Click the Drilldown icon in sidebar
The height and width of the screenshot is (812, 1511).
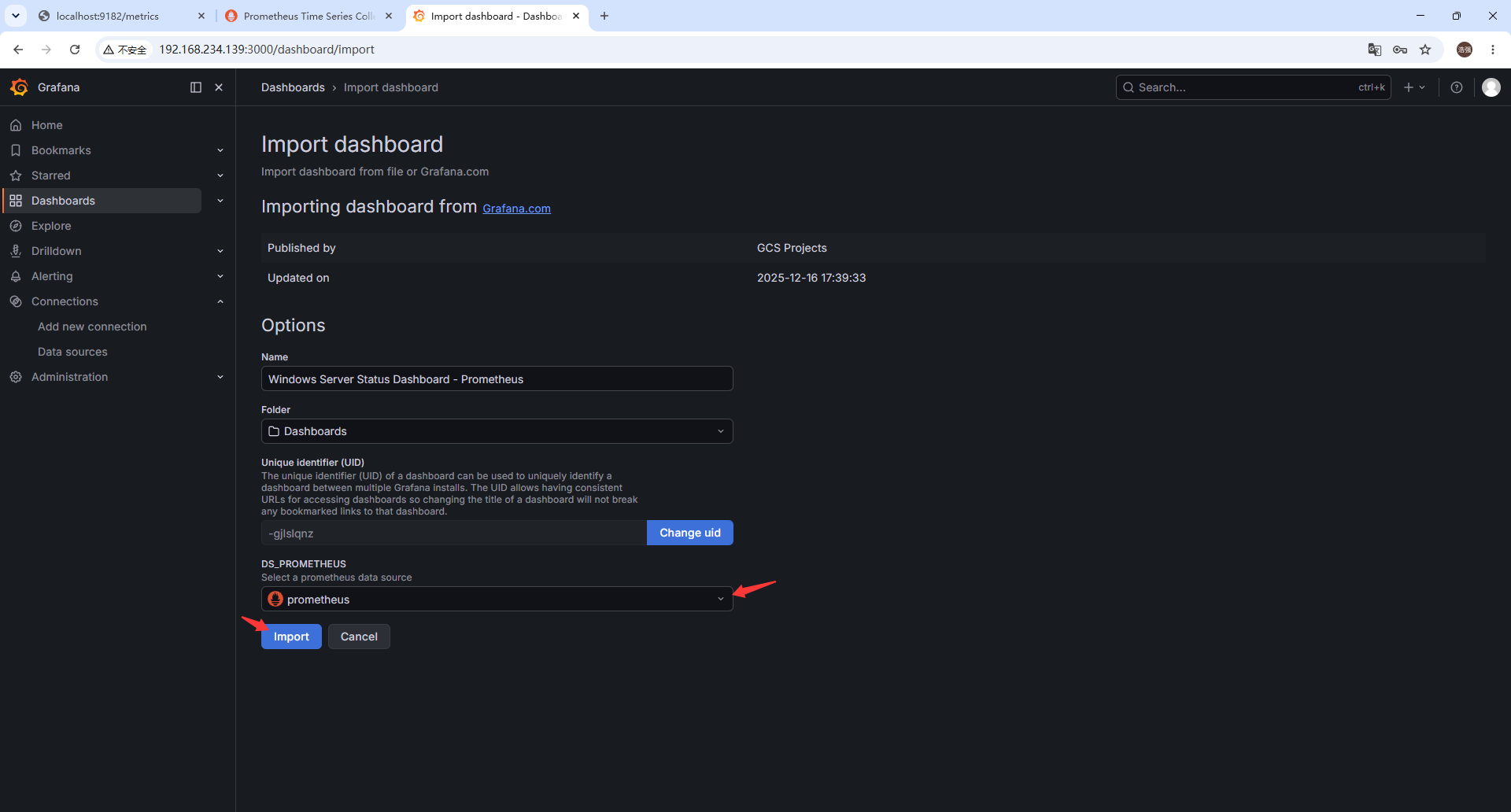16,251
